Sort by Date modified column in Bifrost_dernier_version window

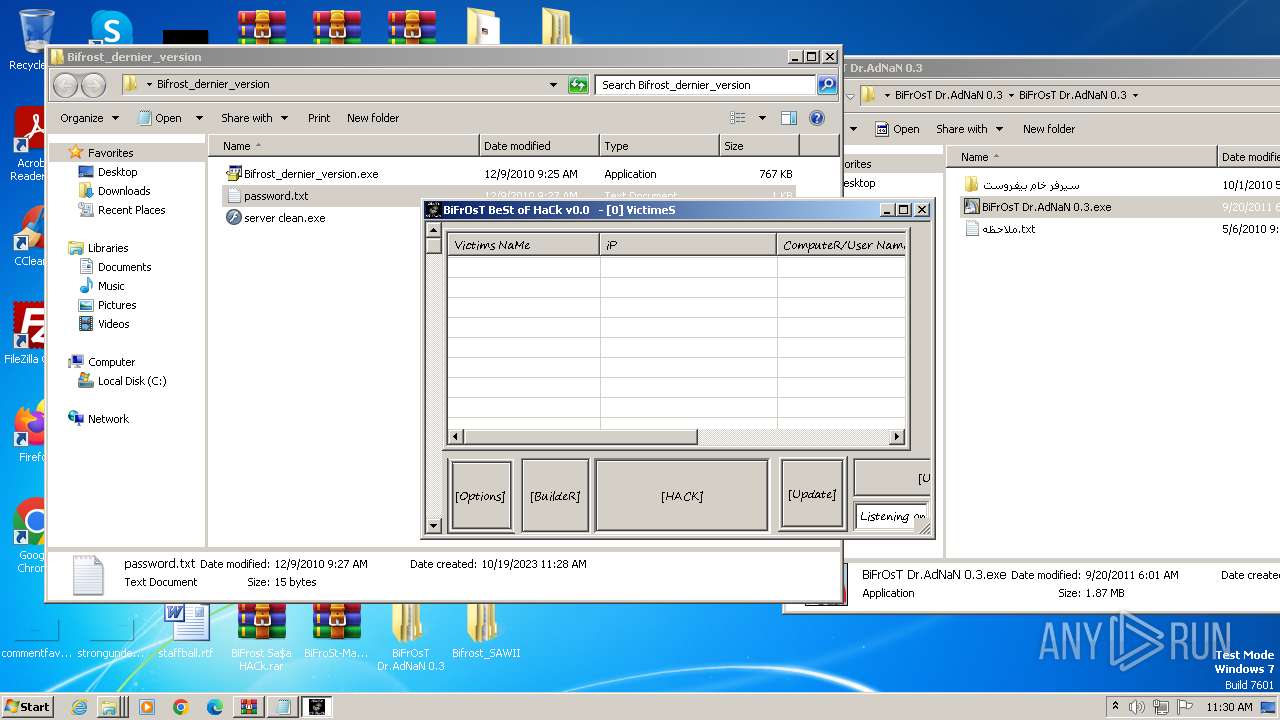coord(539,146)
